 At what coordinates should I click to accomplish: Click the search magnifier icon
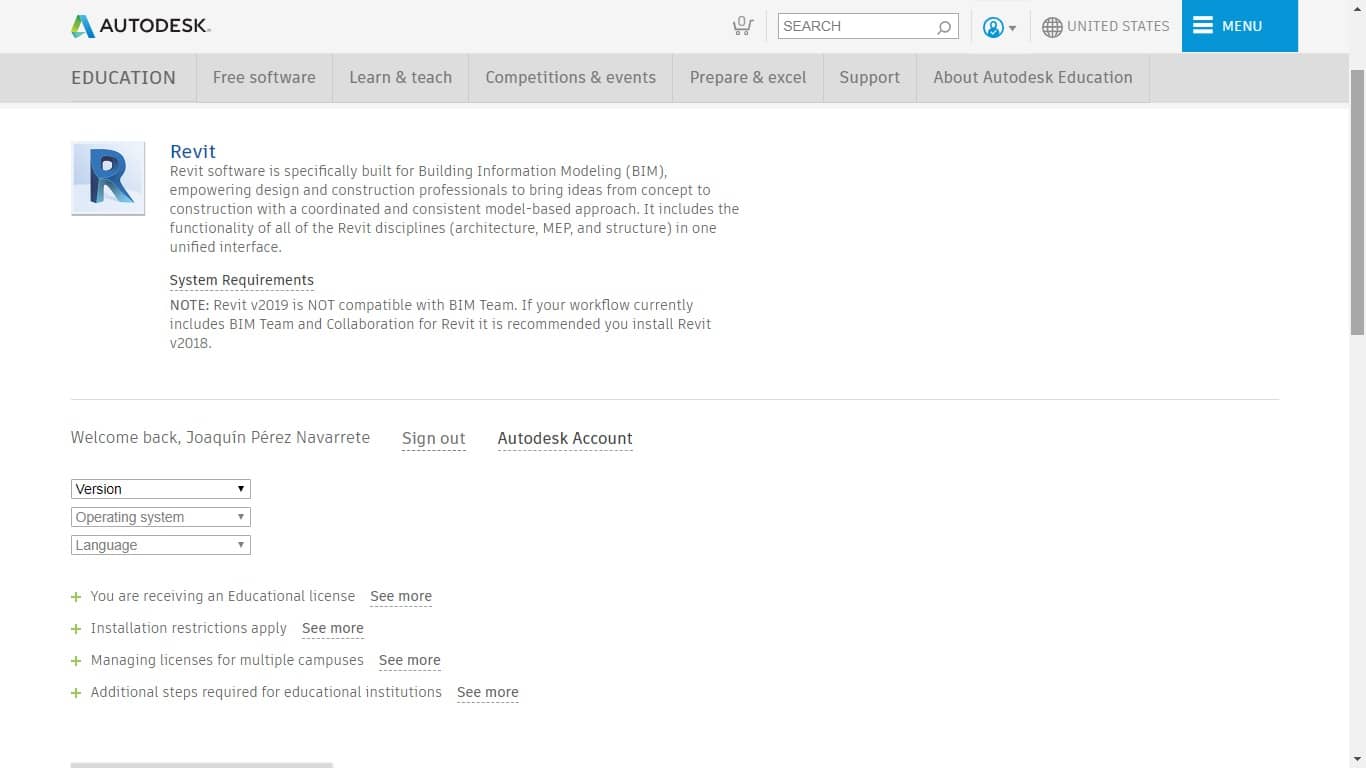coord(944,27)
